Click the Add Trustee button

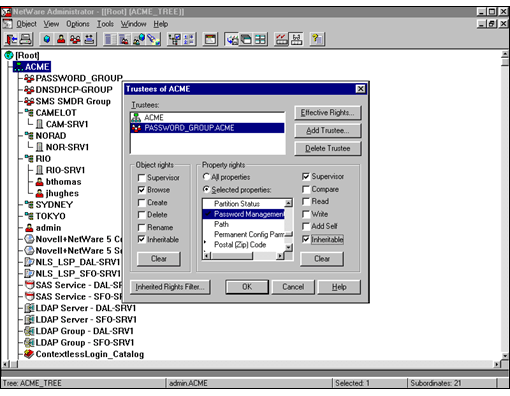click(328, 131)
